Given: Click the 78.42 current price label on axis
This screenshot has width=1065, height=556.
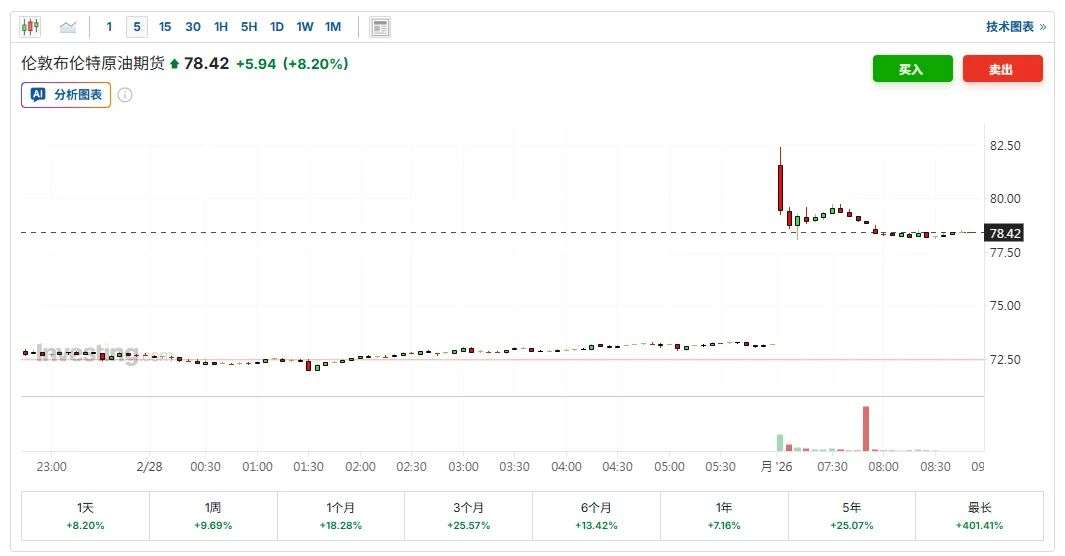Looking at the screenshot, I should click(x=1004, y=234).
